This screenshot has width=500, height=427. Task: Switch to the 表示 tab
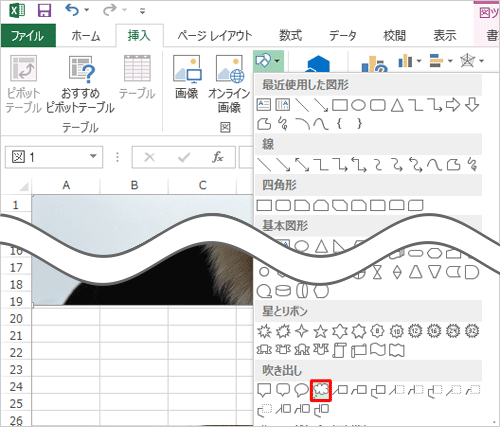[445, 35]
